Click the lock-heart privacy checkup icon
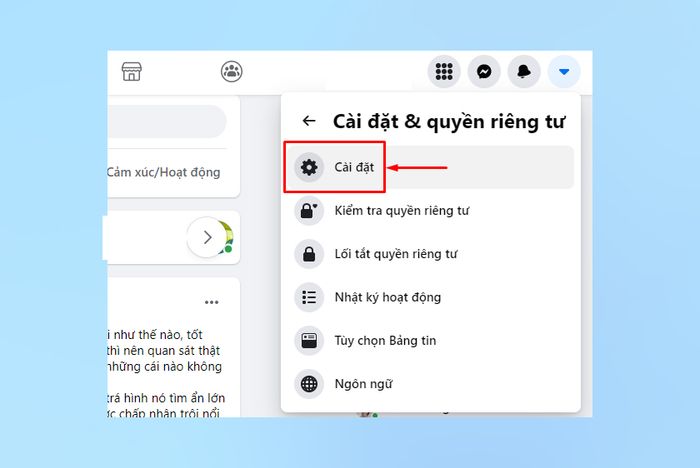Screen dimensions: 700x468 pos(309,211)
